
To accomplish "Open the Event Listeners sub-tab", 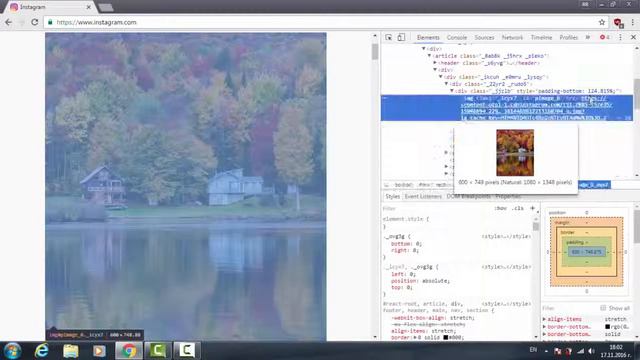I will 423,196.
